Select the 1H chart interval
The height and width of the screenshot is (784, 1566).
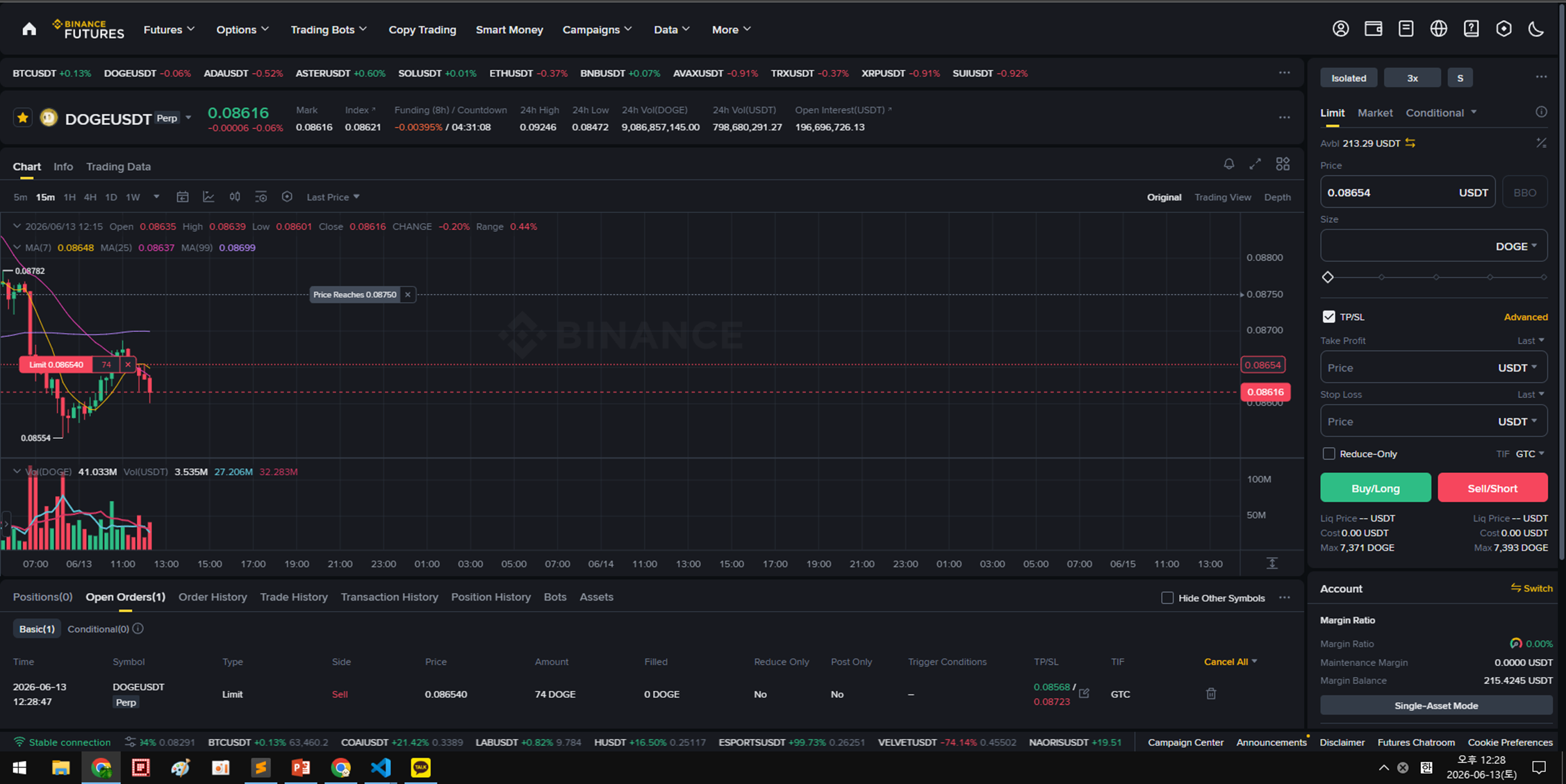69,197
